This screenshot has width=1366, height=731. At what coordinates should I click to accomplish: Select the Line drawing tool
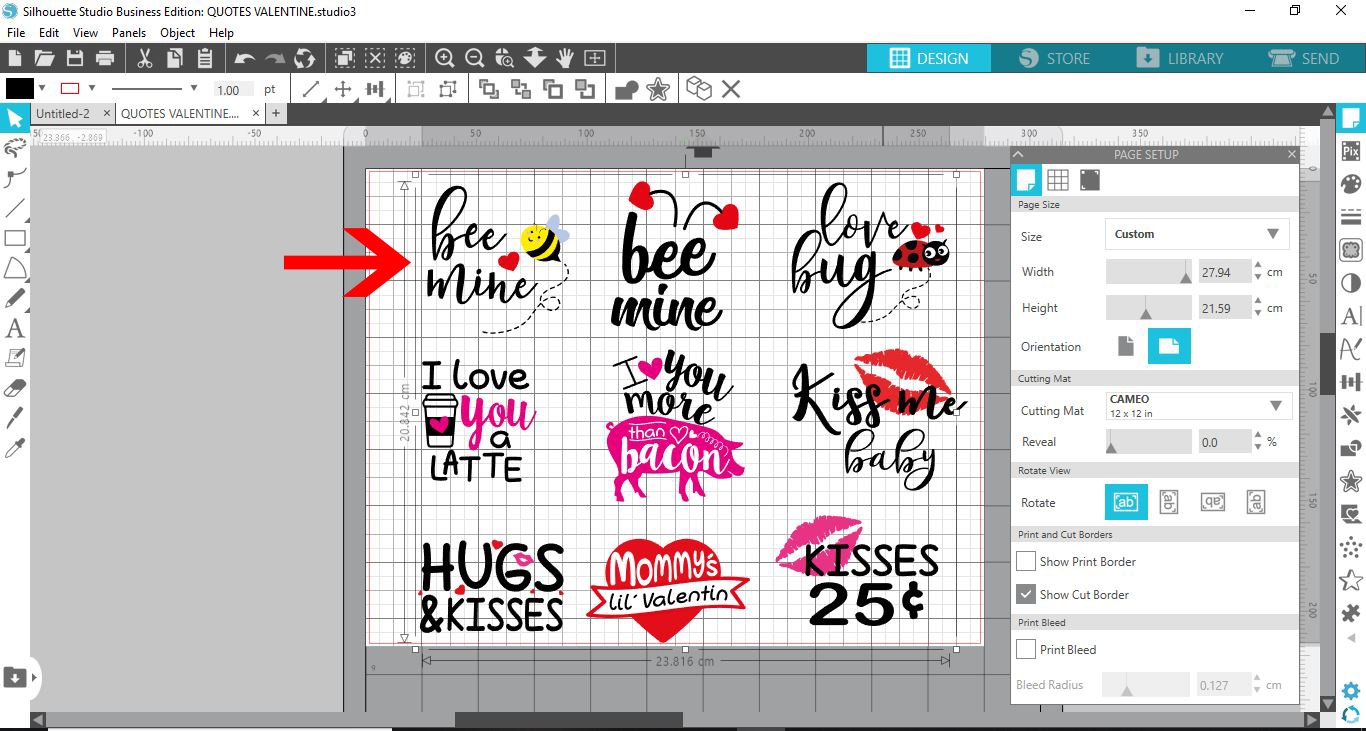[x=15, y=208]
